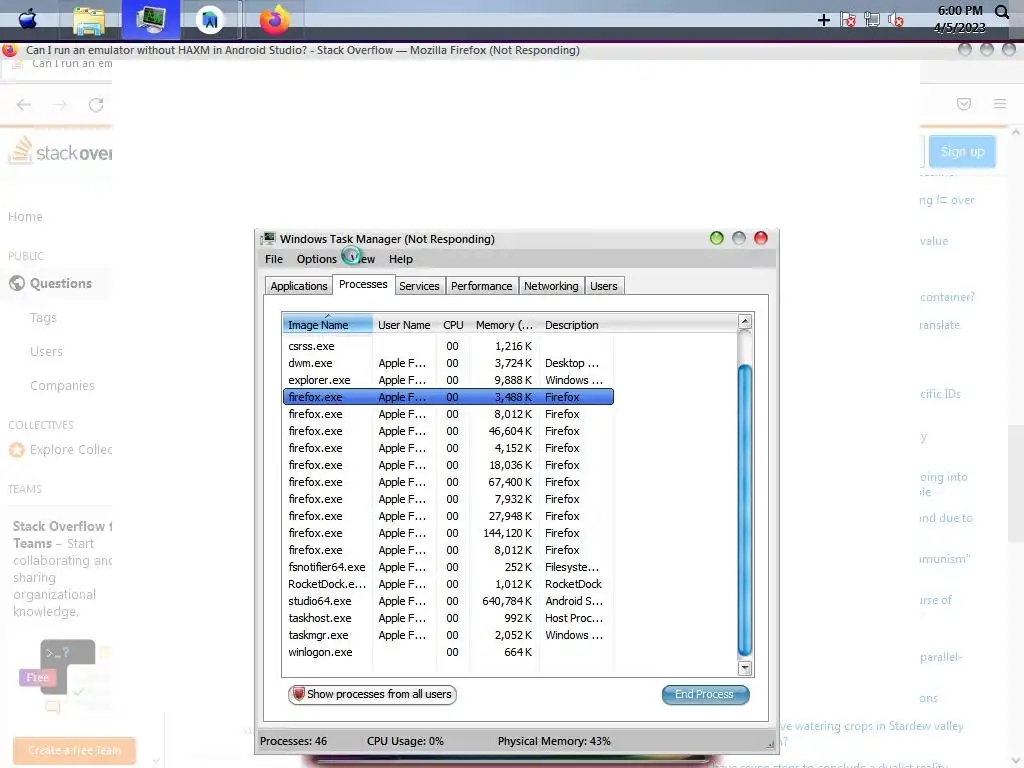Screen dimensions: 1024x768
Task: Click the process list vertical scrollbar thumb
Action: tap(744, 510)
